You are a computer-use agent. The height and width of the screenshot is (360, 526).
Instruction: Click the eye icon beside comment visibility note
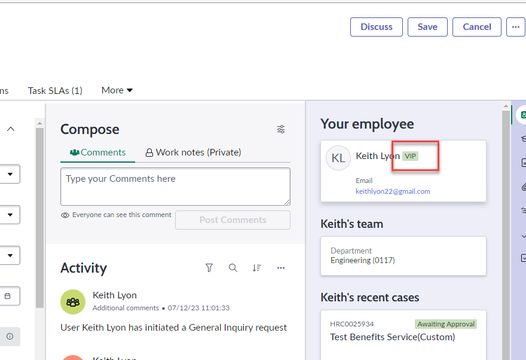click(65, 215)
